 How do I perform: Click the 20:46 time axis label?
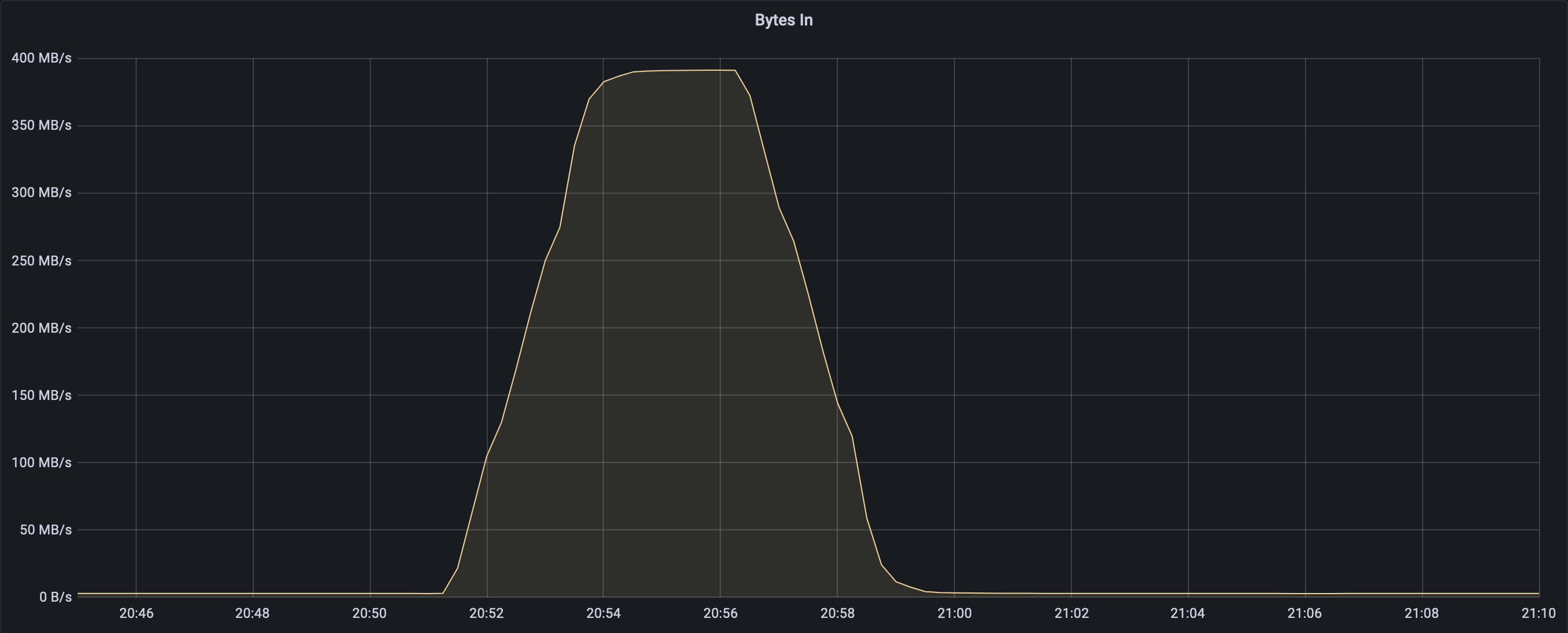tap(136, 613)
